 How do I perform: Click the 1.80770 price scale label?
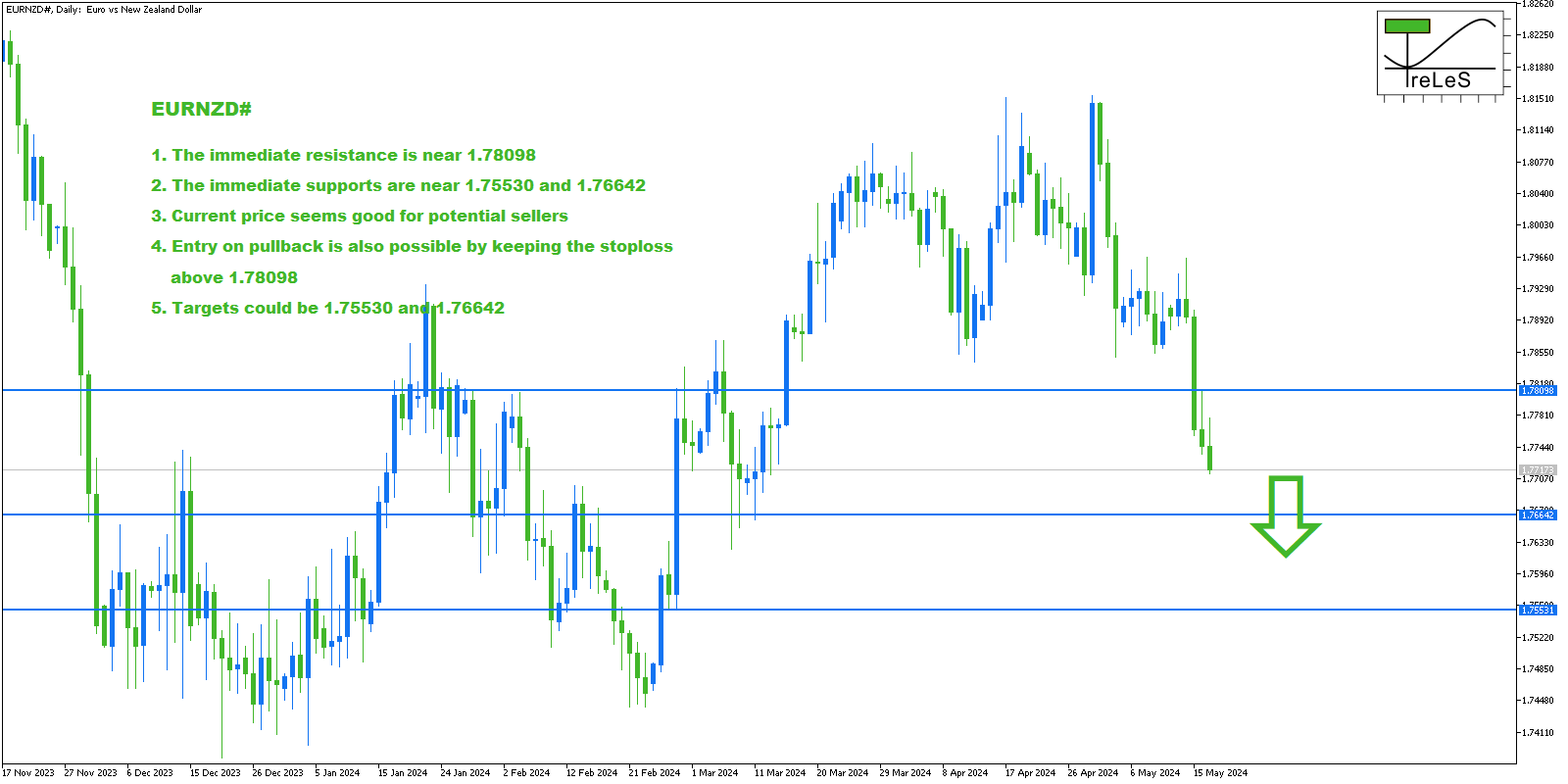point(1538,163)
